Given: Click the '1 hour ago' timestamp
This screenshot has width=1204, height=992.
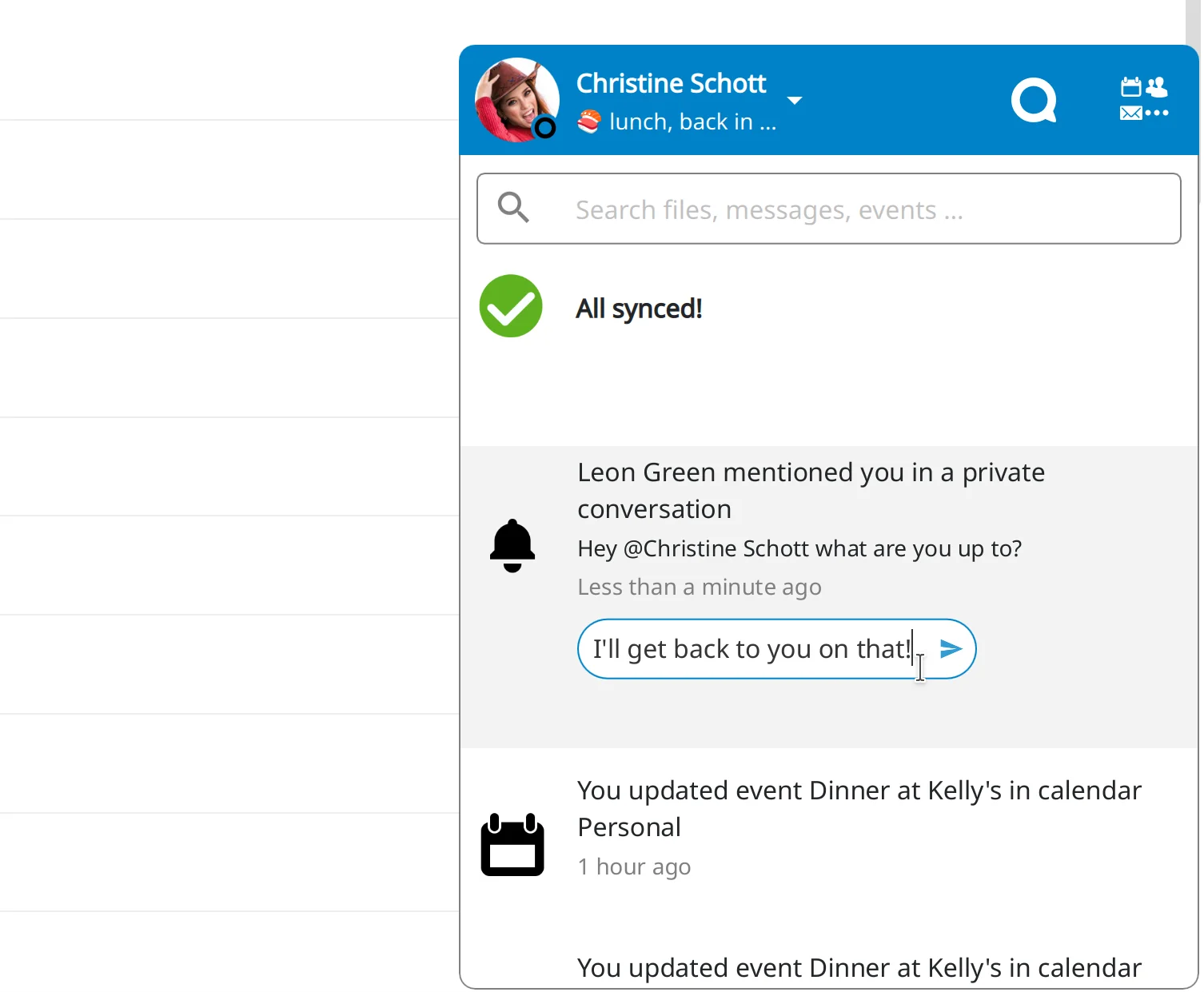Looking at the screenshot, I should (x=634, y=867).
